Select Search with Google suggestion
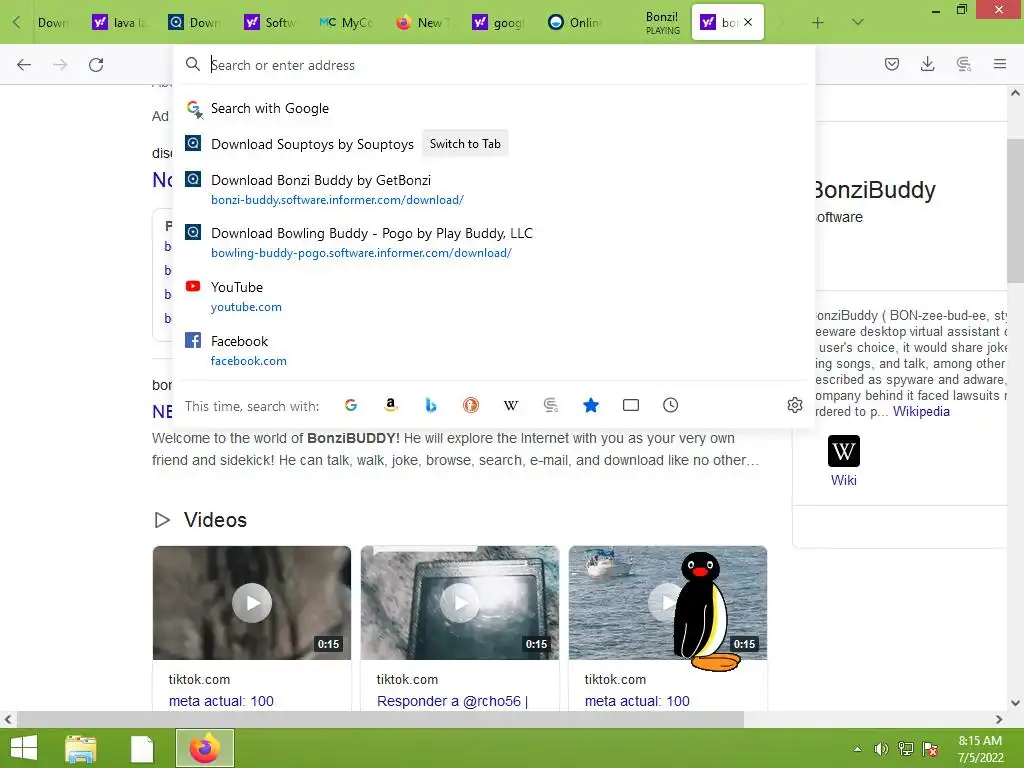Image resolution: width=1024 pixels, height=768 pixels. tap(494, 108)
